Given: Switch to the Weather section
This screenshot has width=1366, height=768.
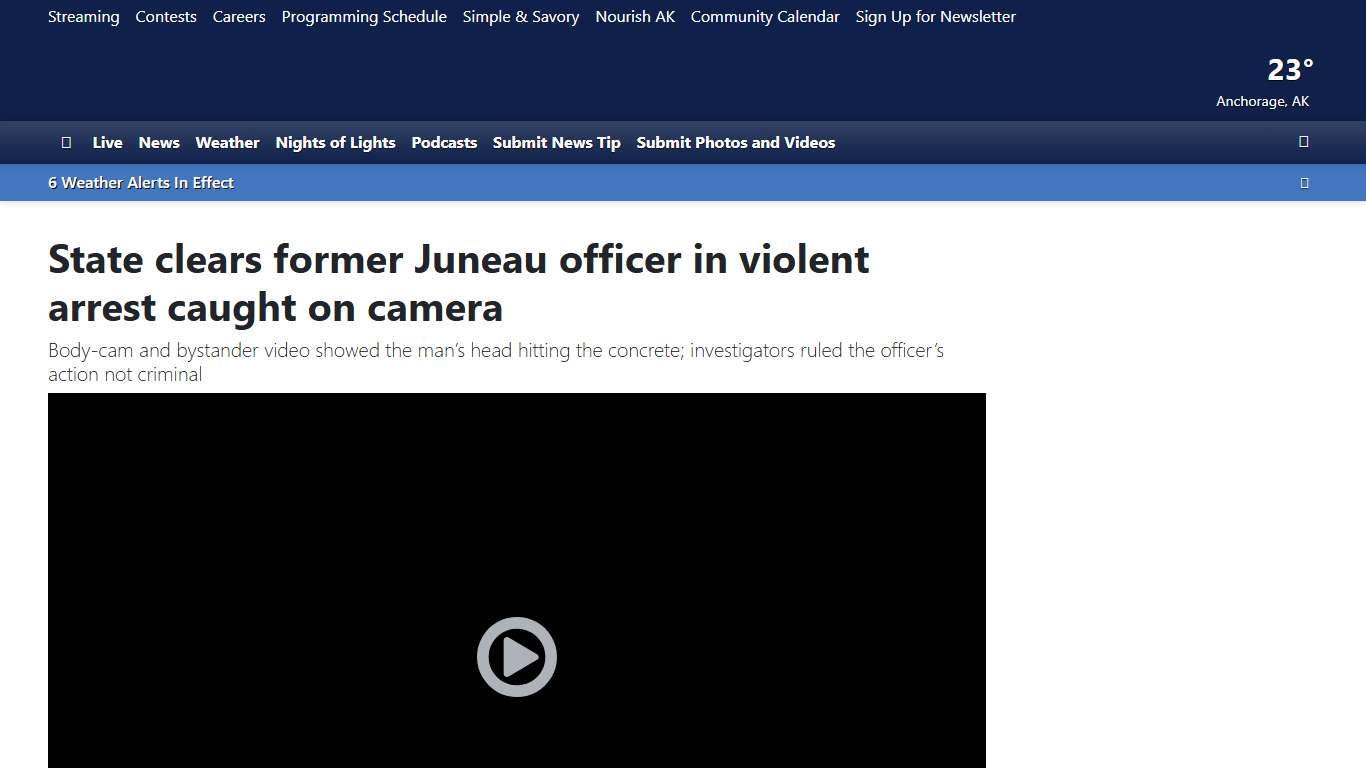Looking at the screenshot, I should (227, 142).
